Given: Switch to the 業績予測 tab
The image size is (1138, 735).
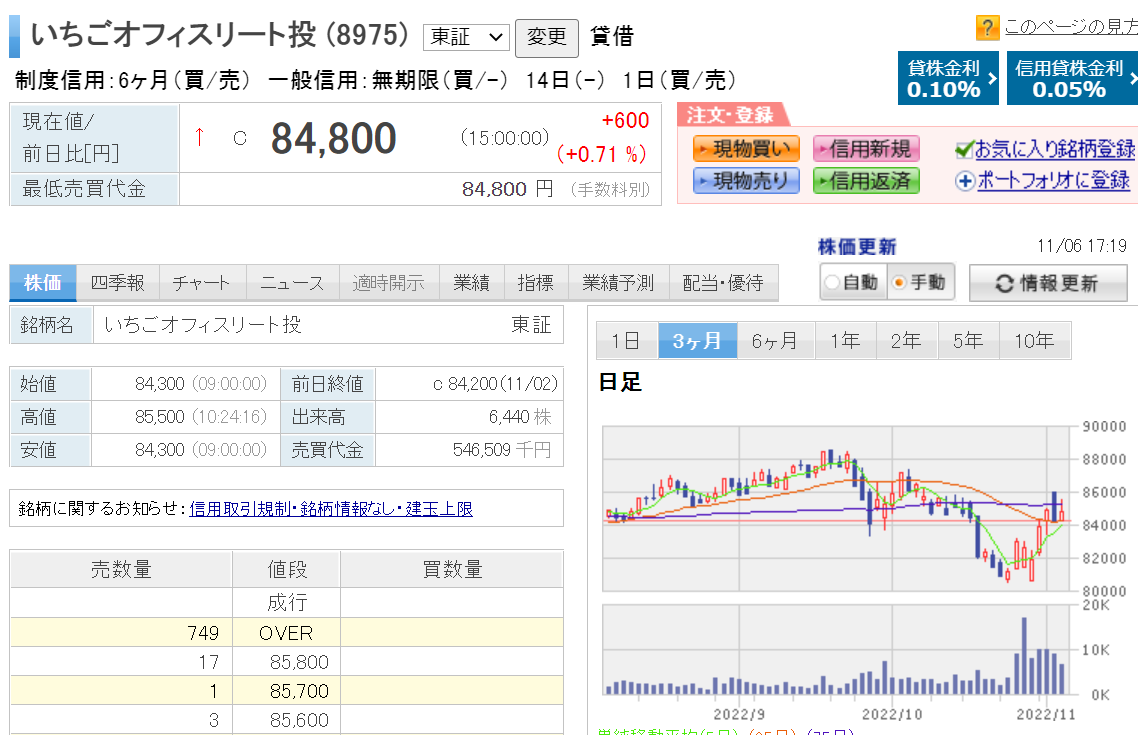Looking at the screenshot, I should pos(618,283).
